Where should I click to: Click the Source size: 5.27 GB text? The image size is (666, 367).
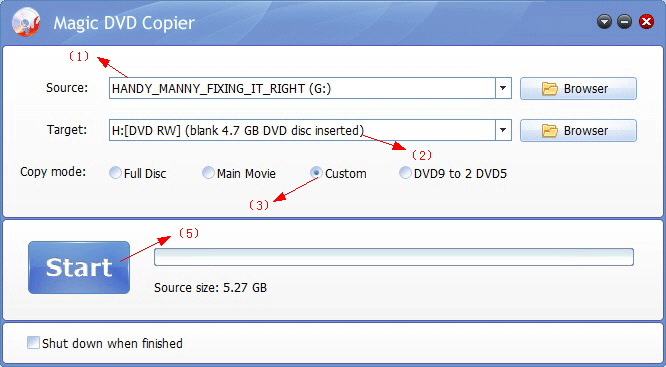tap(210, 288)
